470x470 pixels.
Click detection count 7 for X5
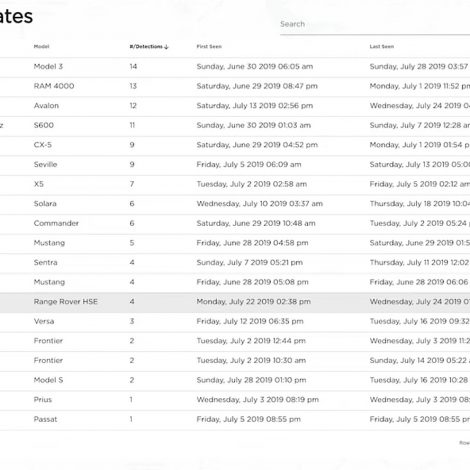coord(132,184)
